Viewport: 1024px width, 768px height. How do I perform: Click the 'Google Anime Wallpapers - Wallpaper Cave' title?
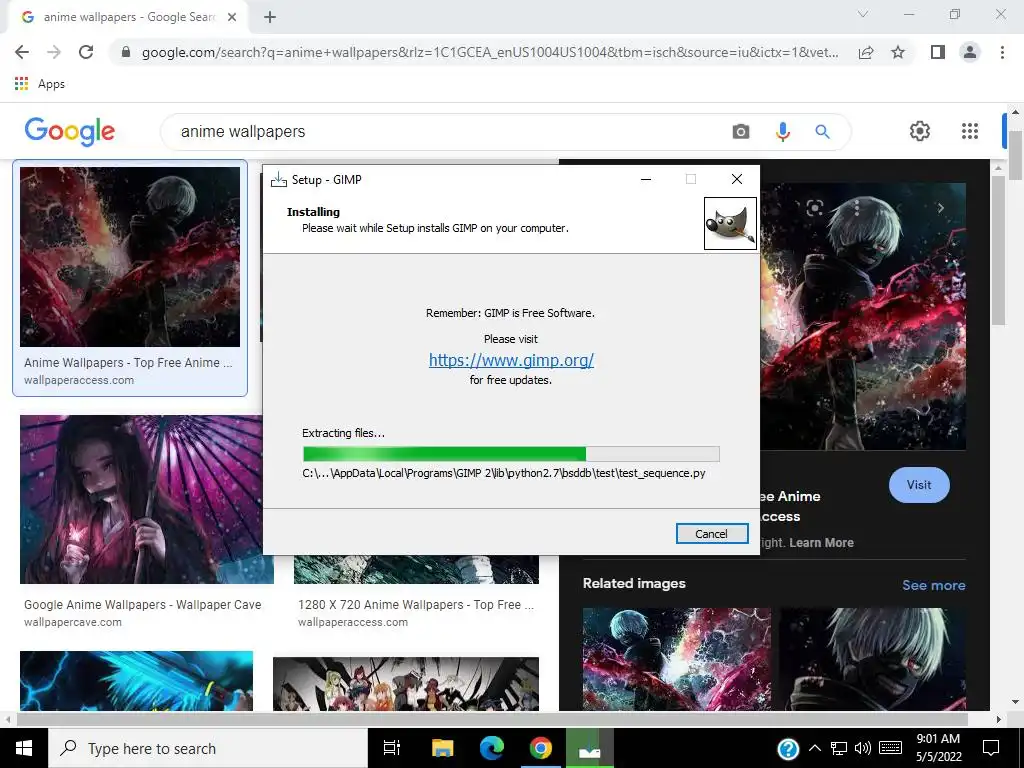tap(142, 605)
